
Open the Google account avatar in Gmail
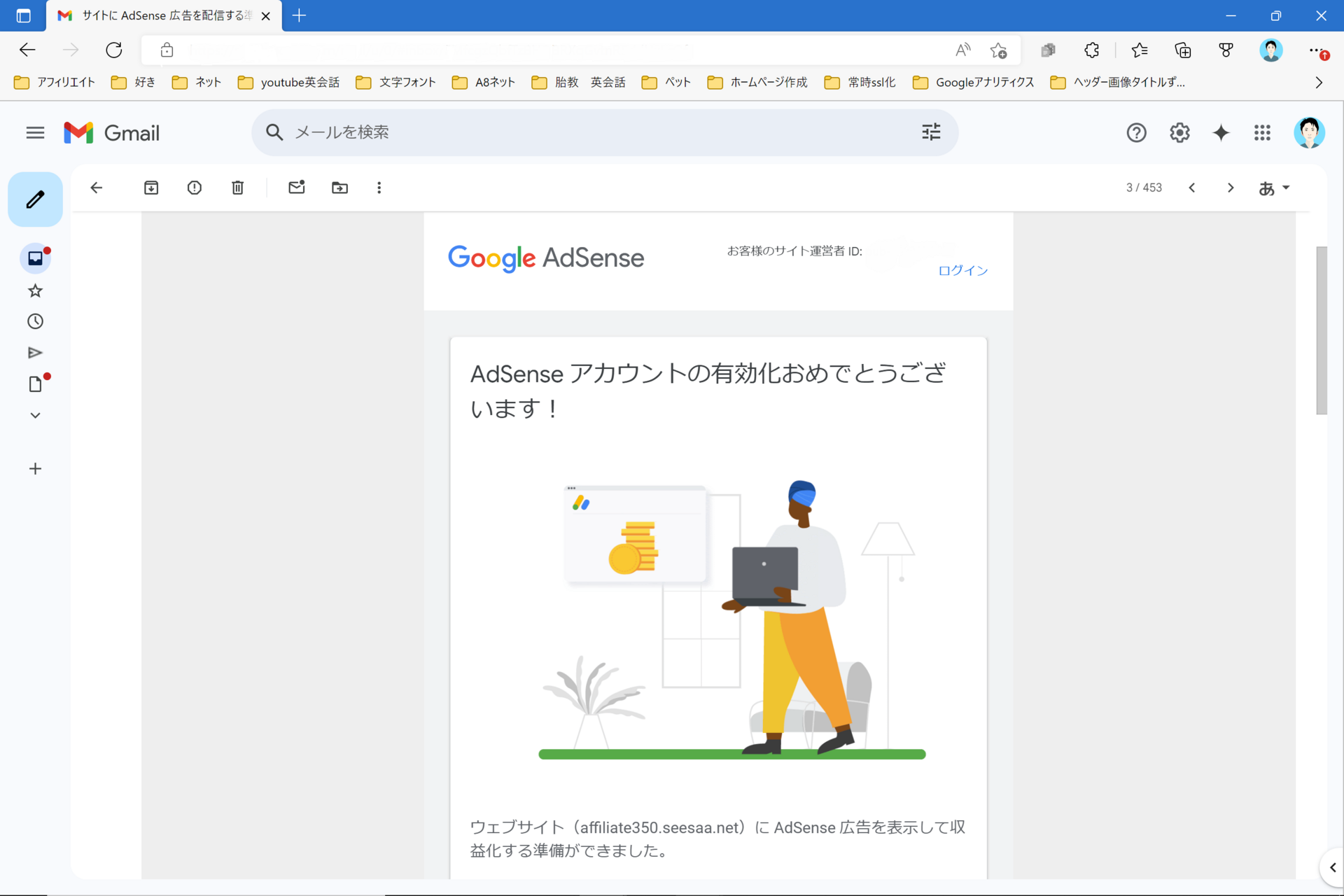pos(1309,132)
